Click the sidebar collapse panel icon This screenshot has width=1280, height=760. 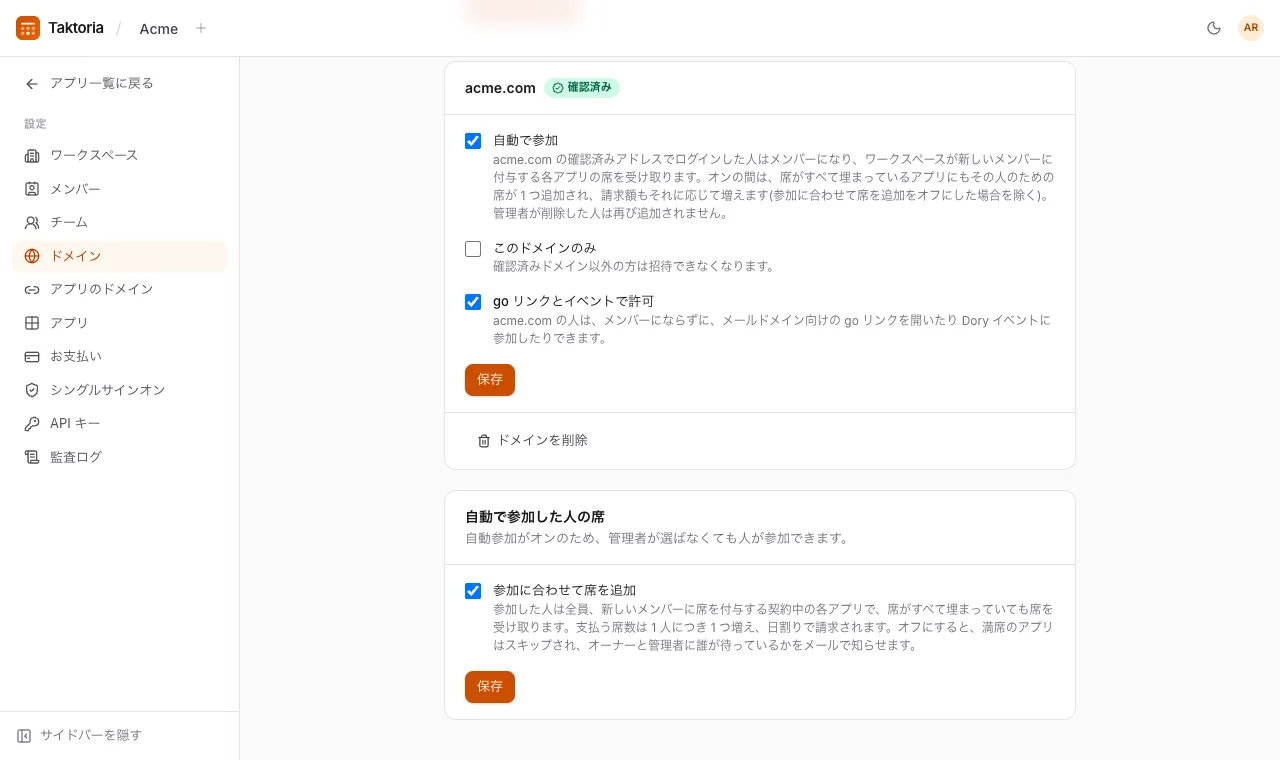coord(24,736)
